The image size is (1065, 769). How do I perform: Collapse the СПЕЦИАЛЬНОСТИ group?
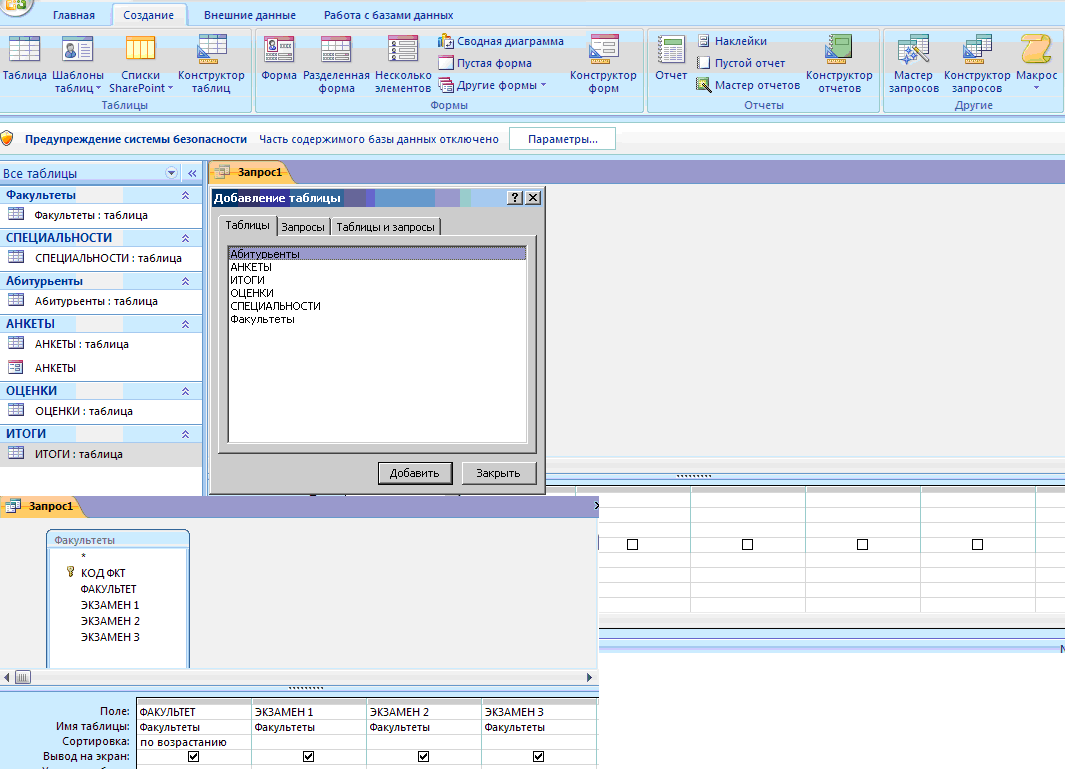[185, 238]
